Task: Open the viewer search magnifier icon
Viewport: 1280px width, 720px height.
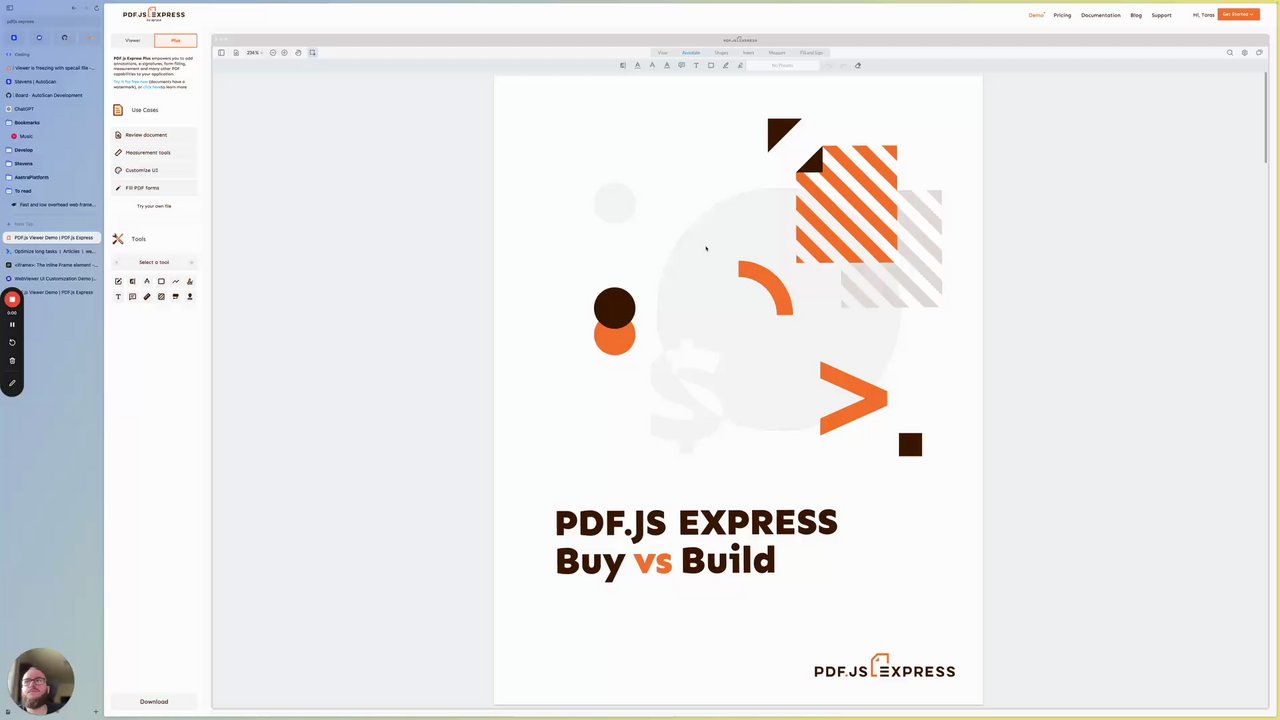Action: tap(1230, 53)
